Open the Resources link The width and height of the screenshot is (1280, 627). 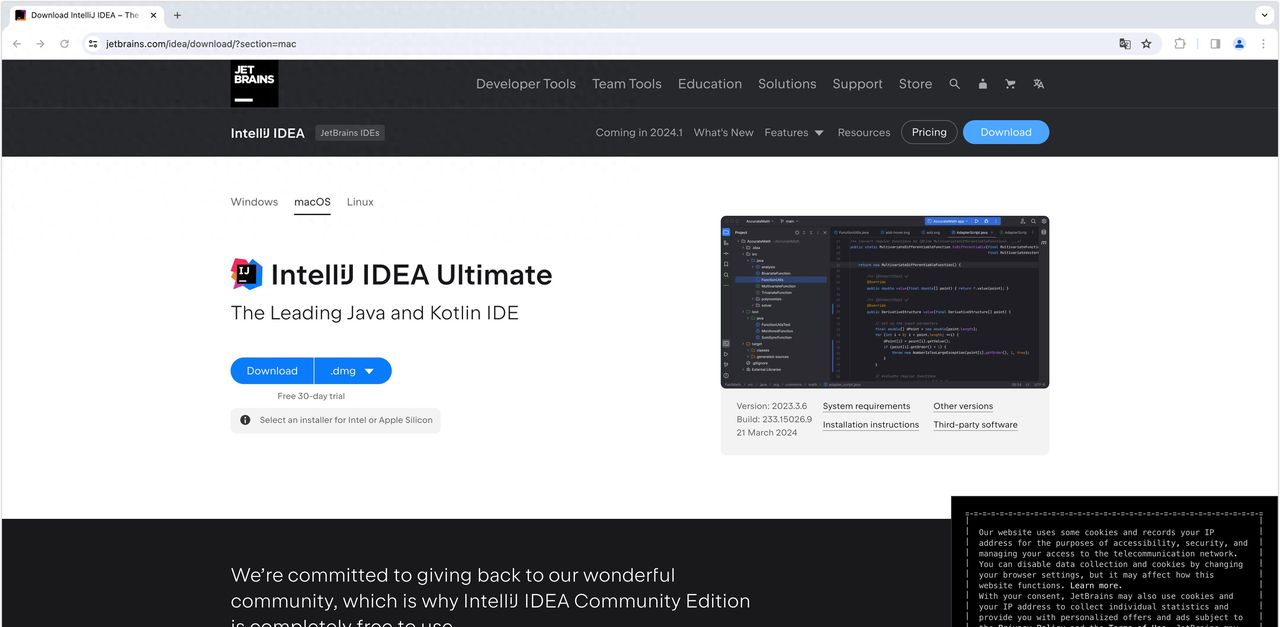coord(864,132)
